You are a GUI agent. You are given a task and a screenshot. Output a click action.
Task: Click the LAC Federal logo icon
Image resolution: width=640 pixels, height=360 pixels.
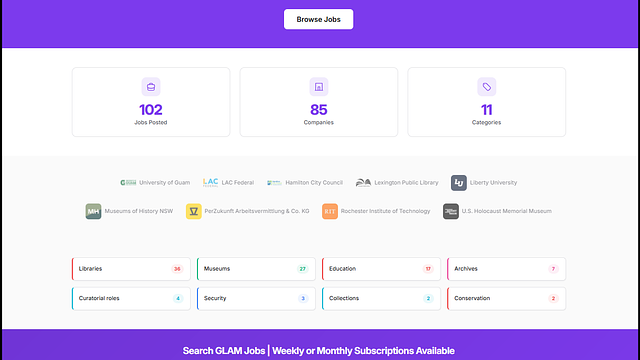click(211, 182)
